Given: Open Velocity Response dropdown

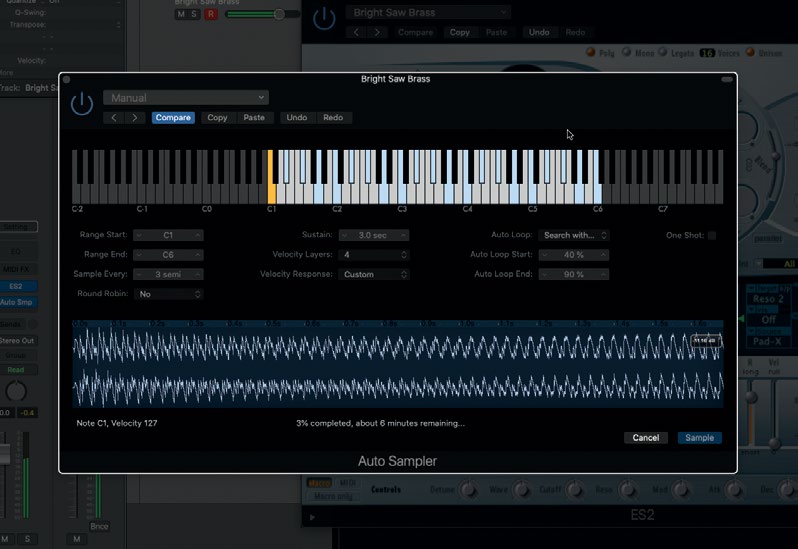Looking at the screenshot, I should [x=374, y=274].
